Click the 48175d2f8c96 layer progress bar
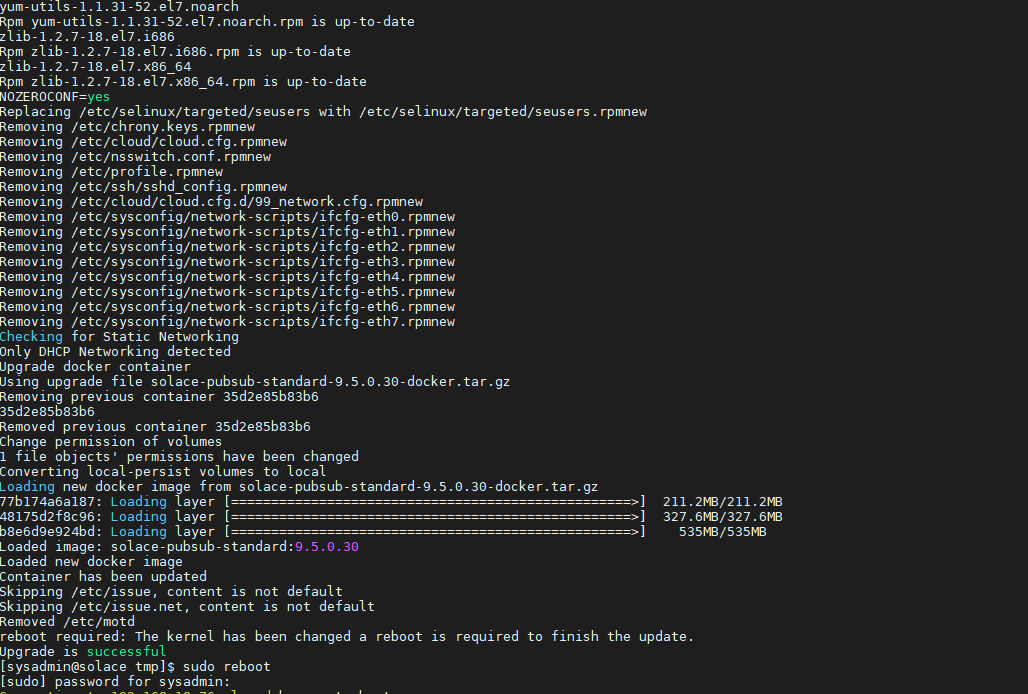Image resolution: width=1028 pixels, height=694 pixels. 434,516
